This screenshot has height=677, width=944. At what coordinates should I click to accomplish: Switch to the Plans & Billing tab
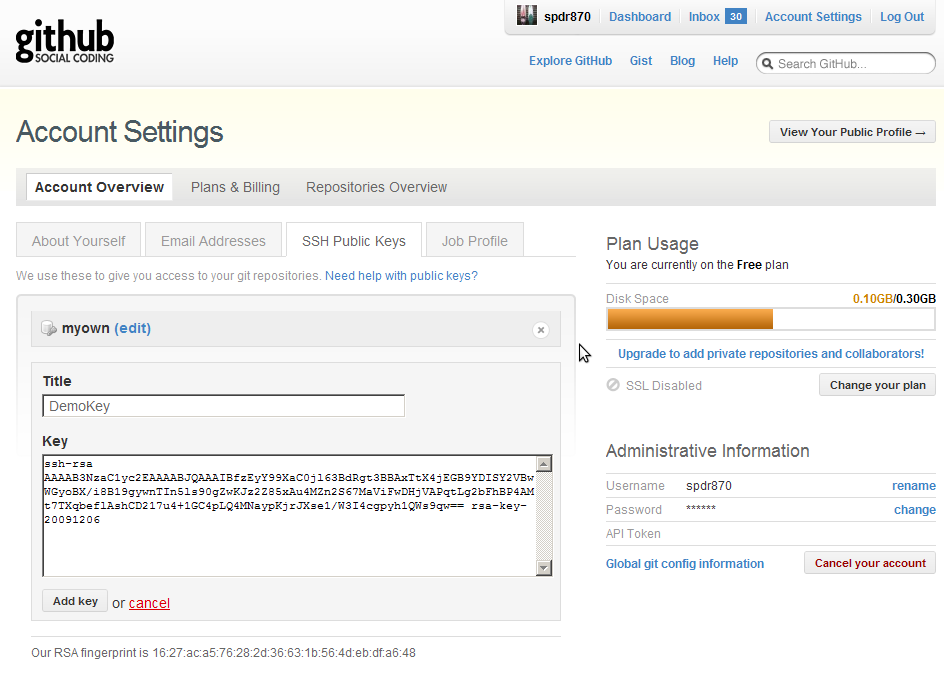click(x=235, y=187)
